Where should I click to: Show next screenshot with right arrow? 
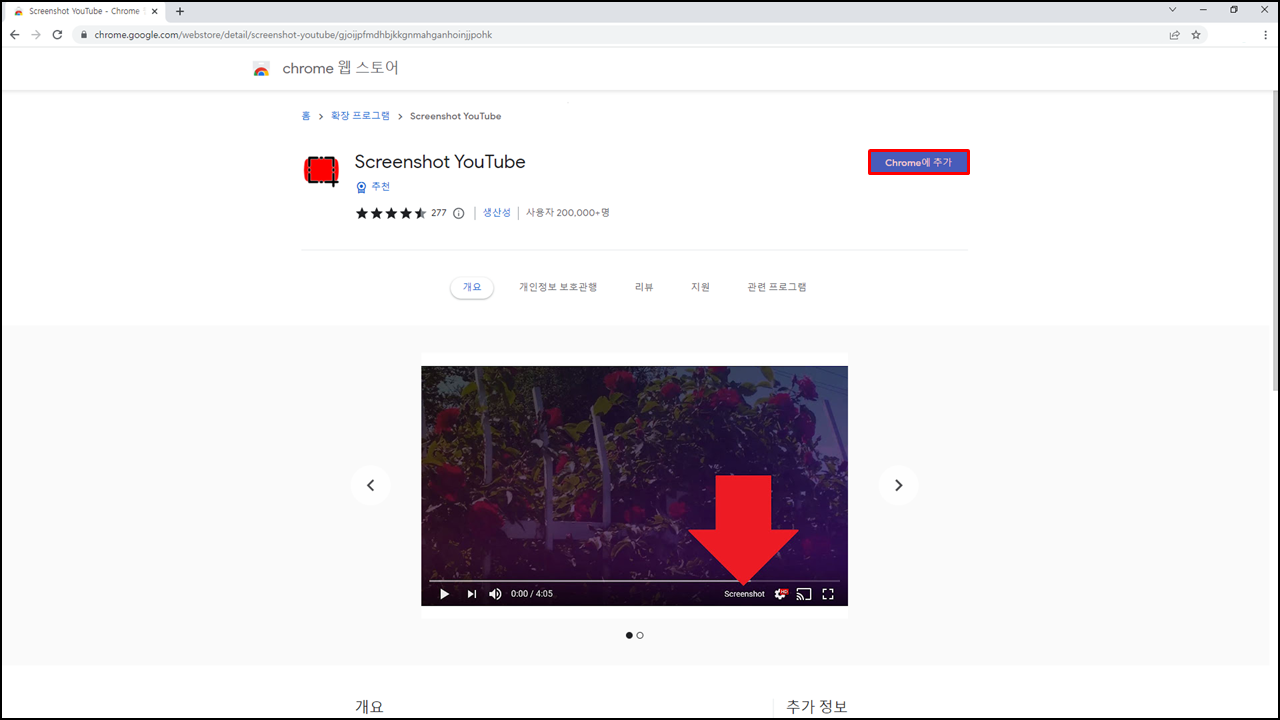tap(898, 485)
